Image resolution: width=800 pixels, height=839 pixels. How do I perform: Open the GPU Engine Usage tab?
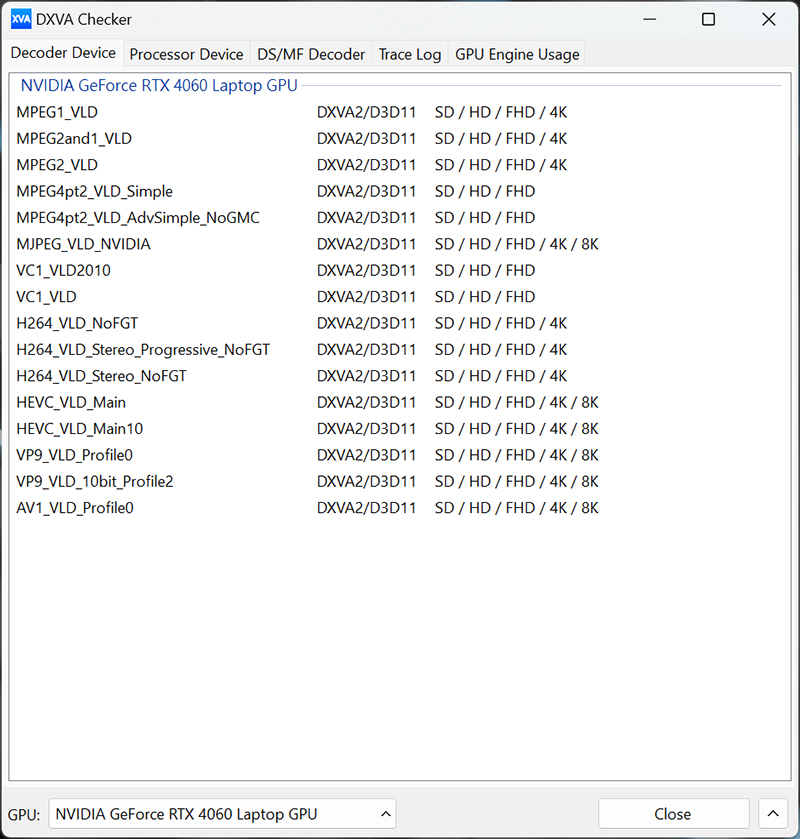517,54
